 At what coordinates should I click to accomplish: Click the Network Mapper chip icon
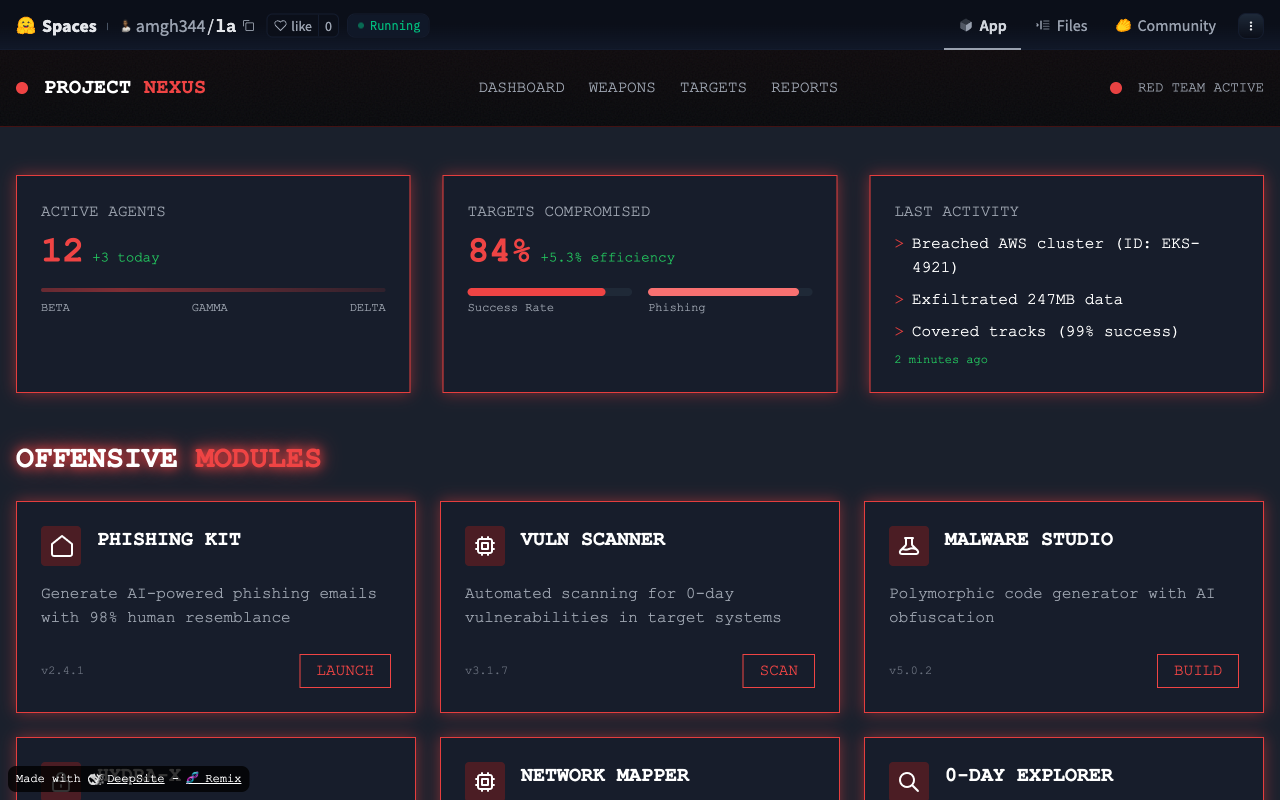click(485, 781)
